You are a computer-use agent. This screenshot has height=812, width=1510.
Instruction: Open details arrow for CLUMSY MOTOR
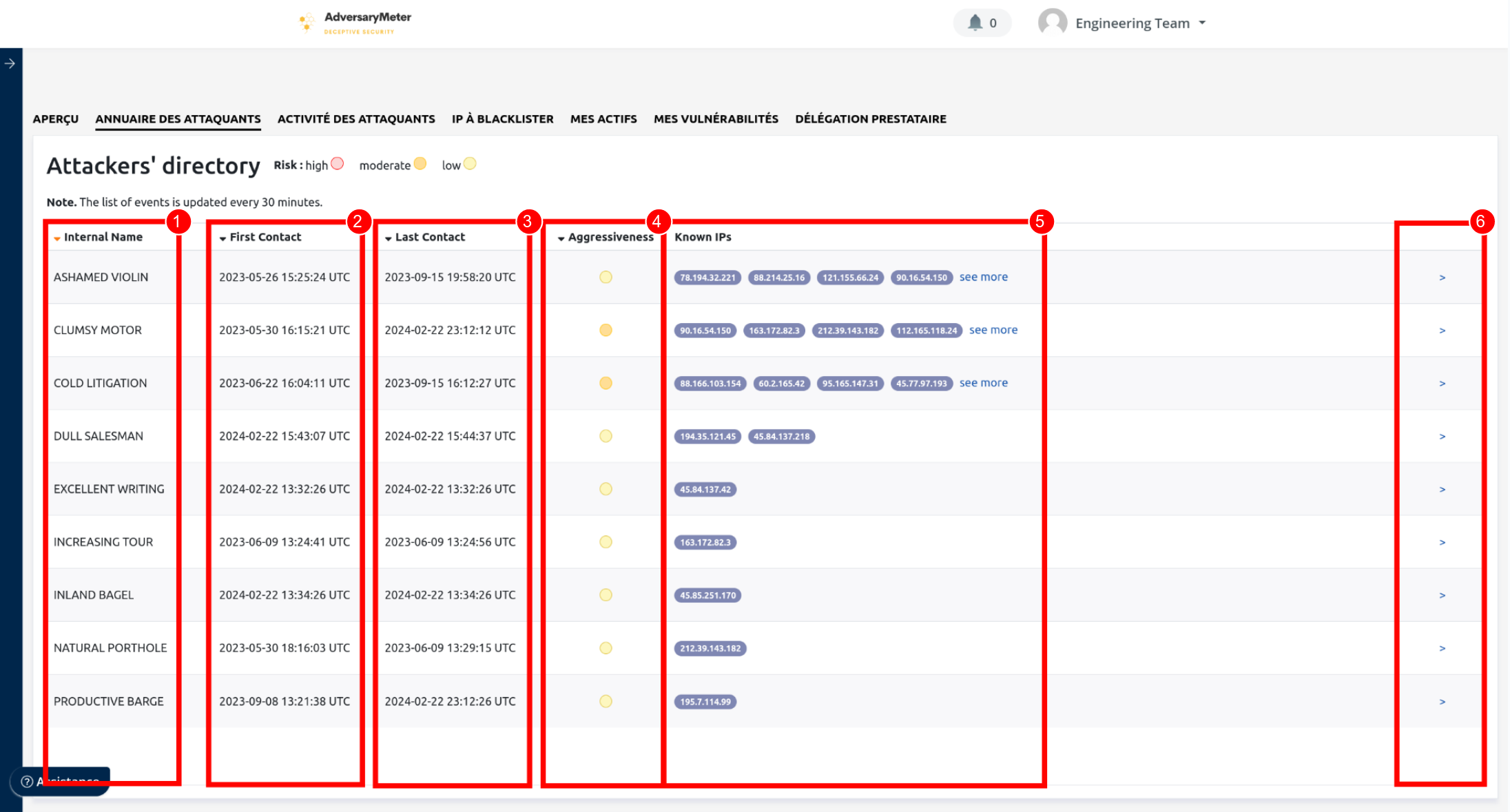(x=1442, y=331)
